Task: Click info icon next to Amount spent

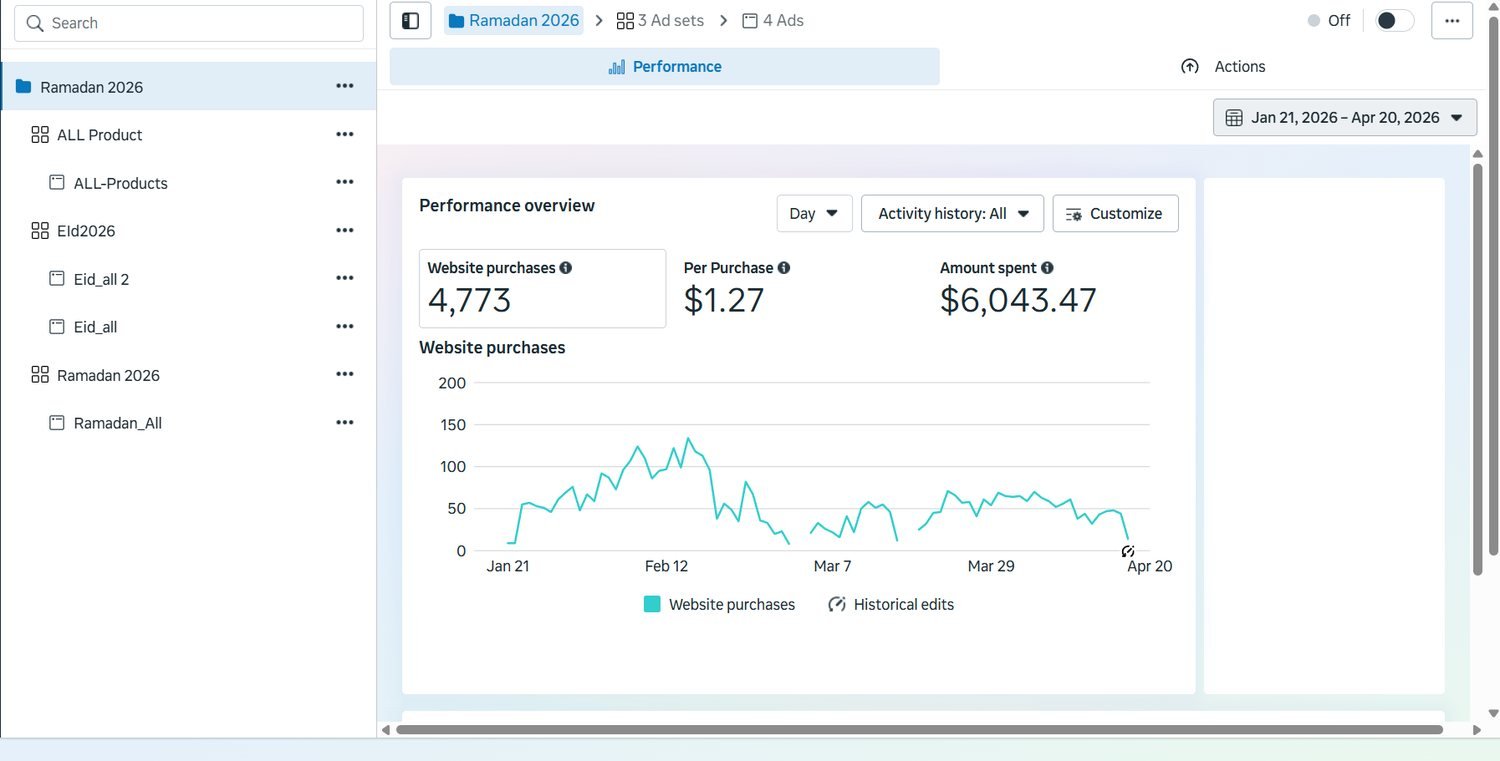Action: click(1047, 268)
